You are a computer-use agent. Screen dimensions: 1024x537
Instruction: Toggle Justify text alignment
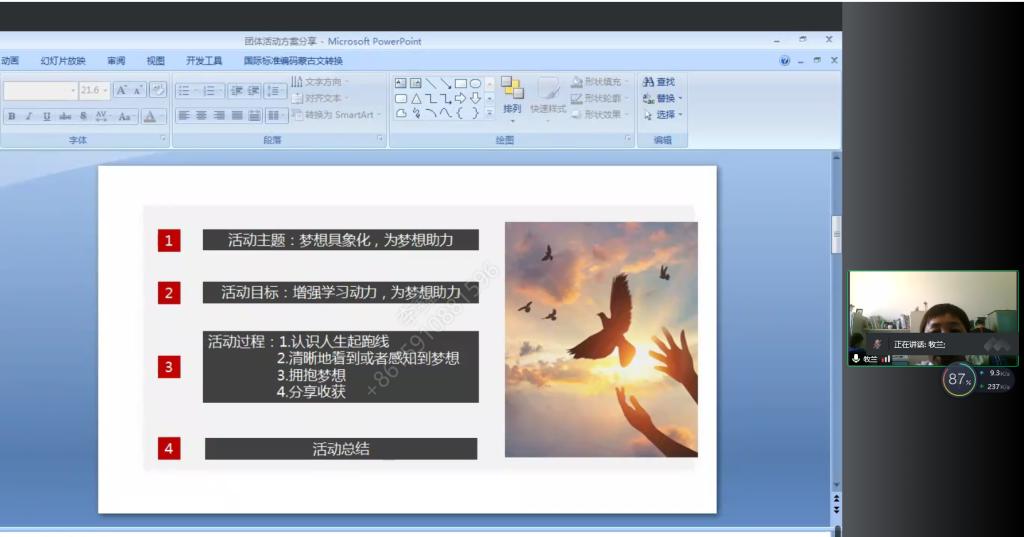click(x=237, y=116)
